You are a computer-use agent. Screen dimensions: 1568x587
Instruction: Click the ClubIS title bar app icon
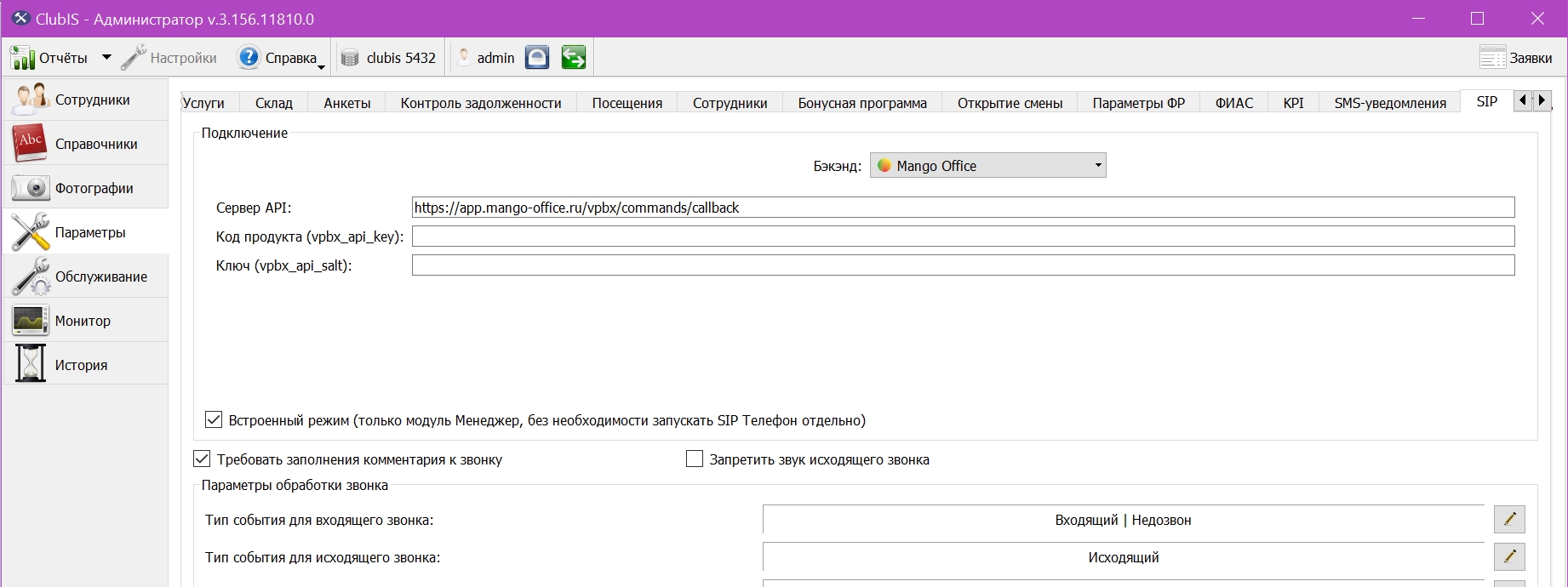(x=20, y=18)
